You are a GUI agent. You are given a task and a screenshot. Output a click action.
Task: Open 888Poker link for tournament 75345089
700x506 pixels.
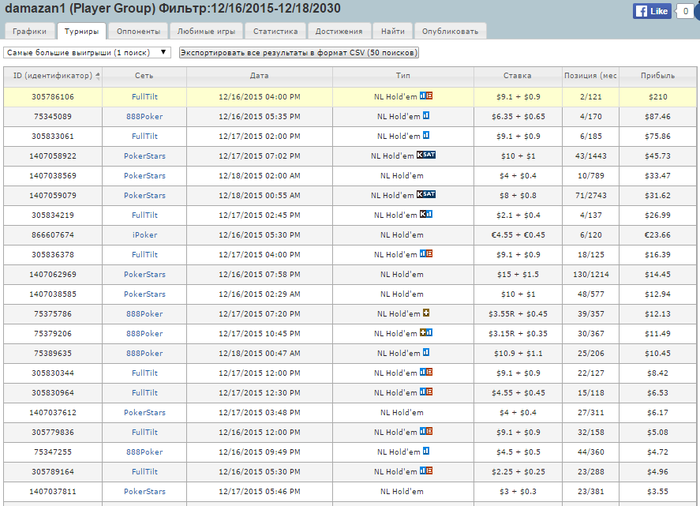pos(145,117)
